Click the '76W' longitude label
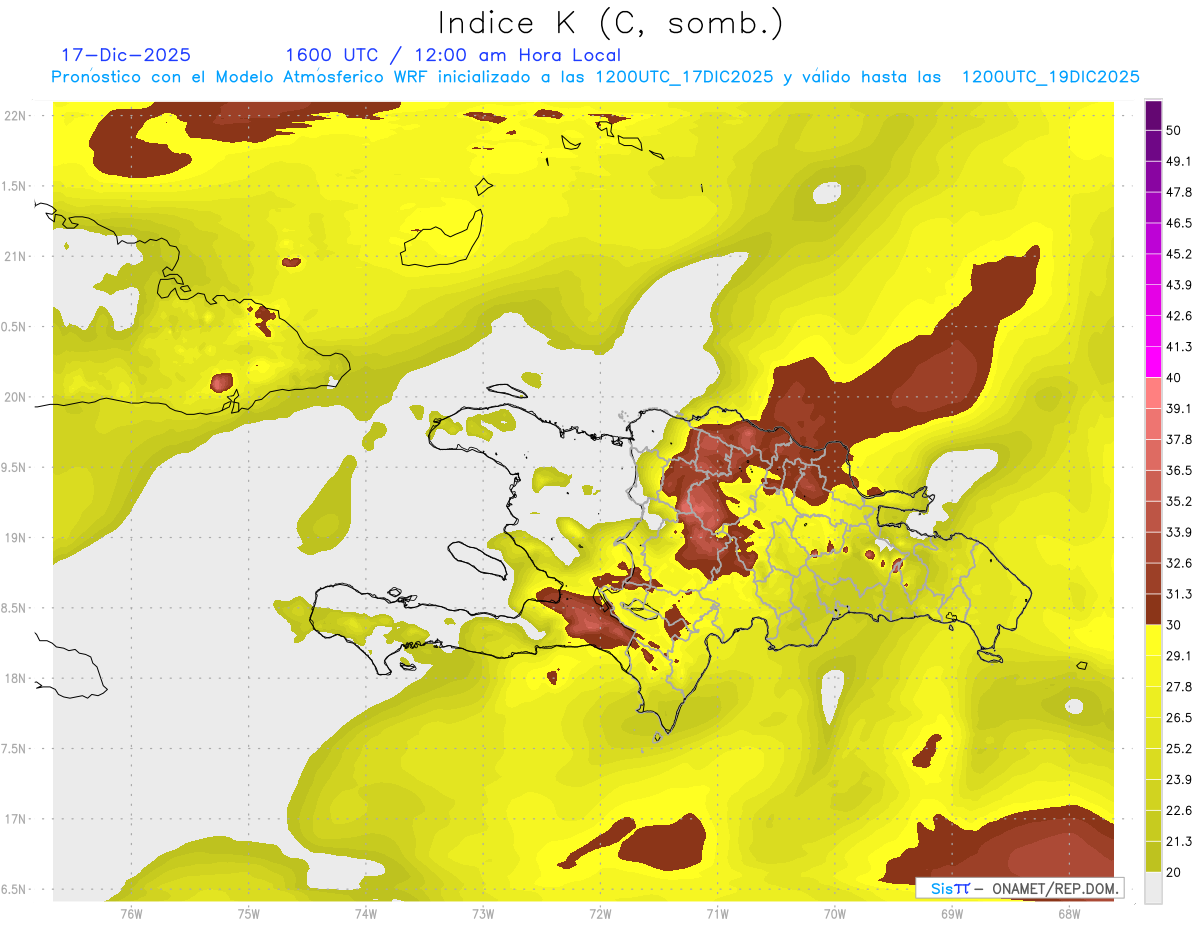This screenshot has width=1200, height=927. pos(131,915)
